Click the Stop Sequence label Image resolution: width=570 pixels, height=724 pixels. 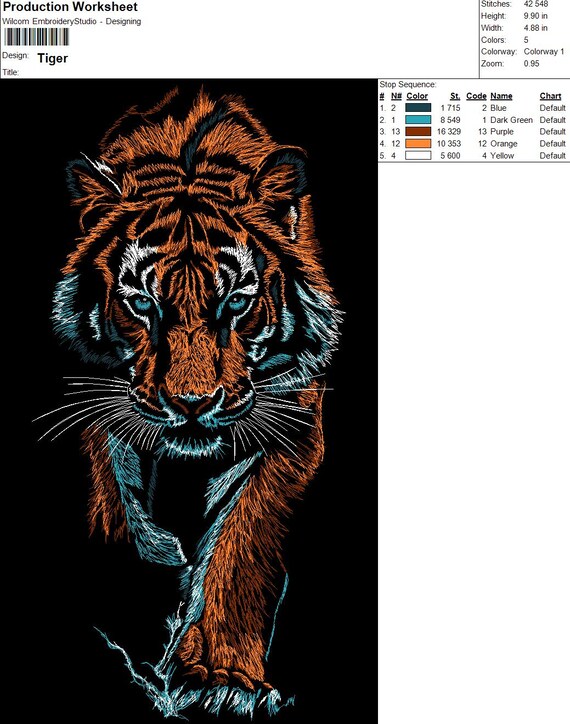[x=408, y=84]
